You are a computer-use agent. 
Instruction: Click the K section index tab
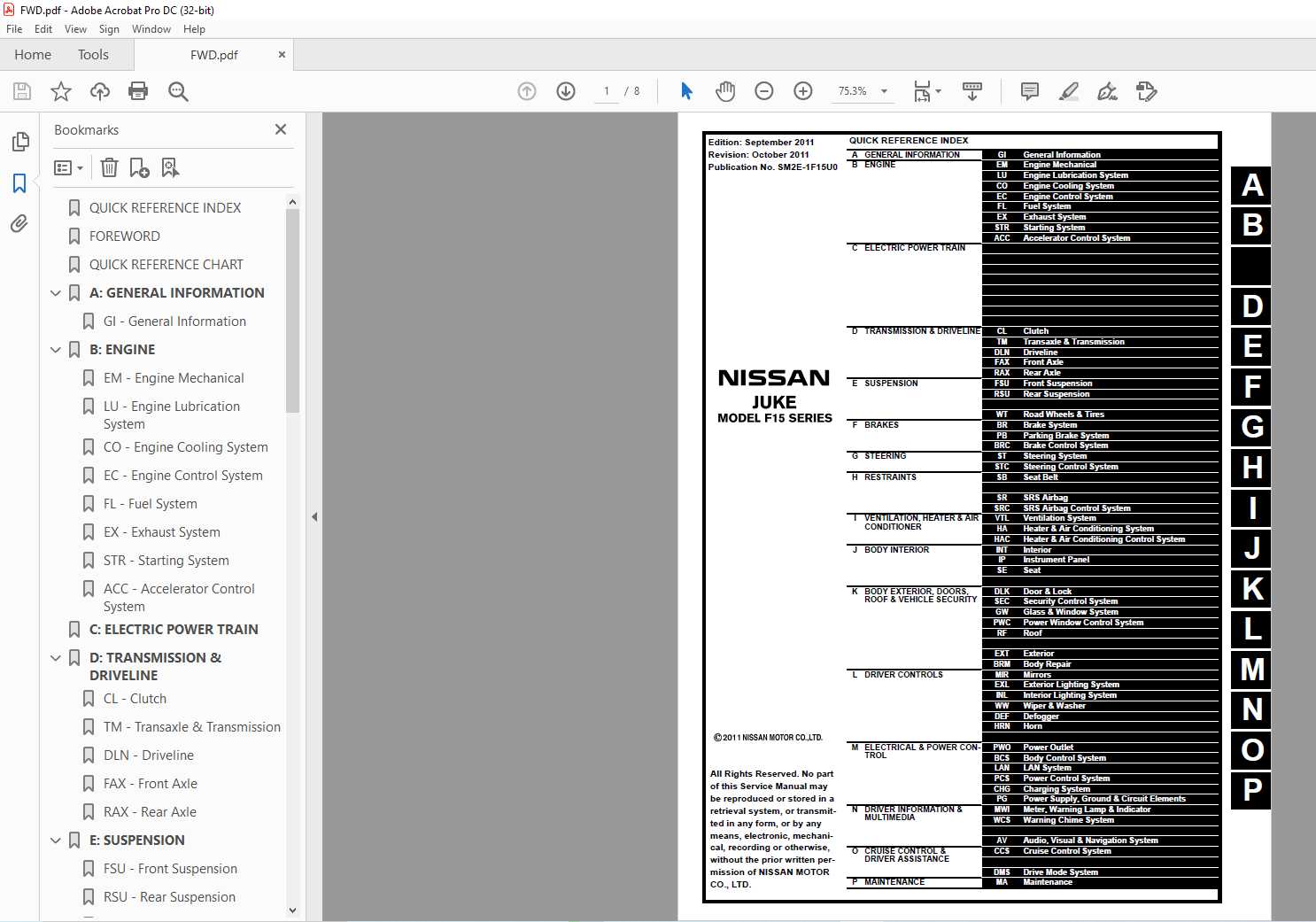pos(1251,589)
